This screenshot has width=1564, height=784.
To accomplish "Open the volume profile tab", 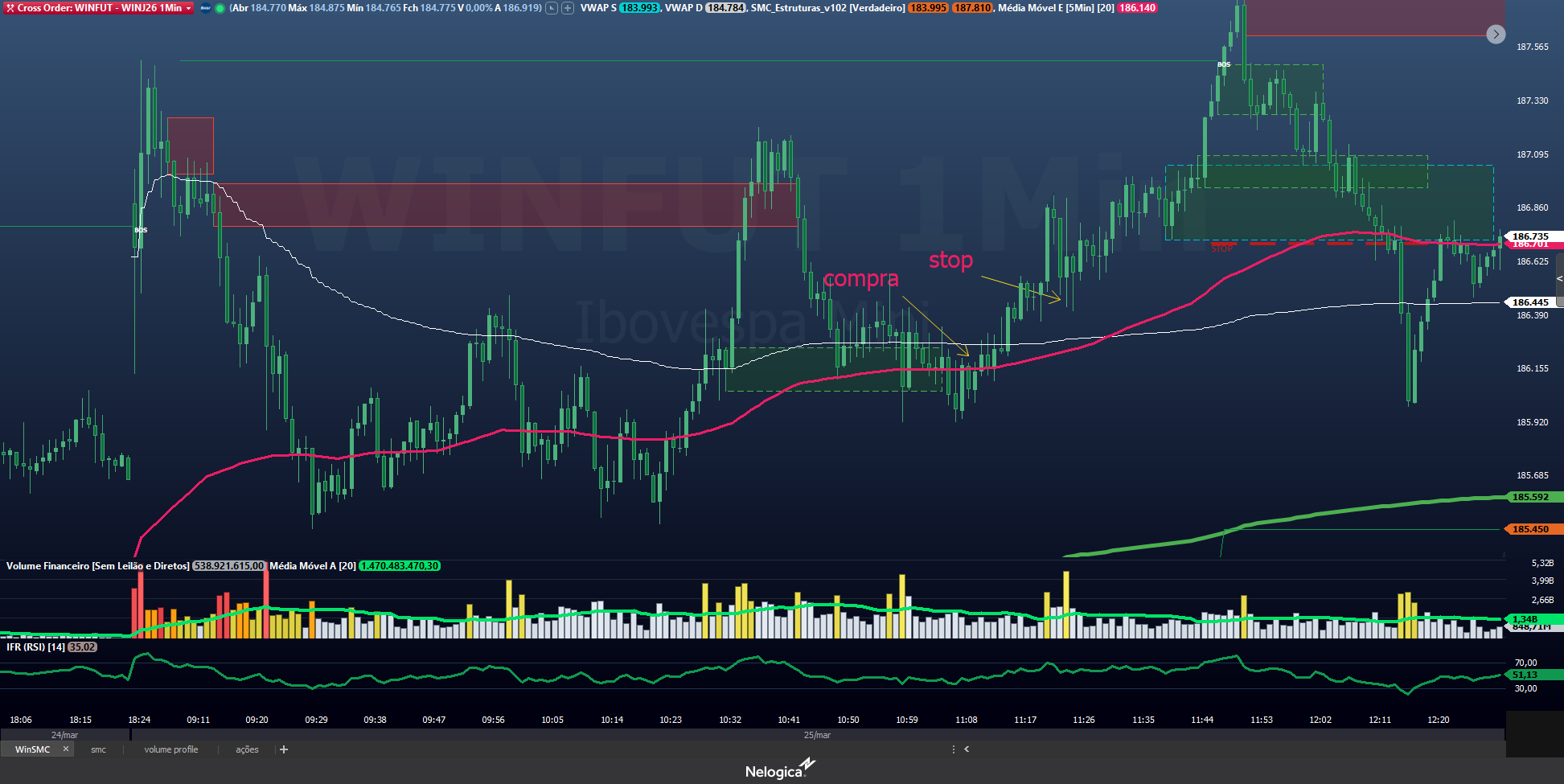I will (170, 749).
